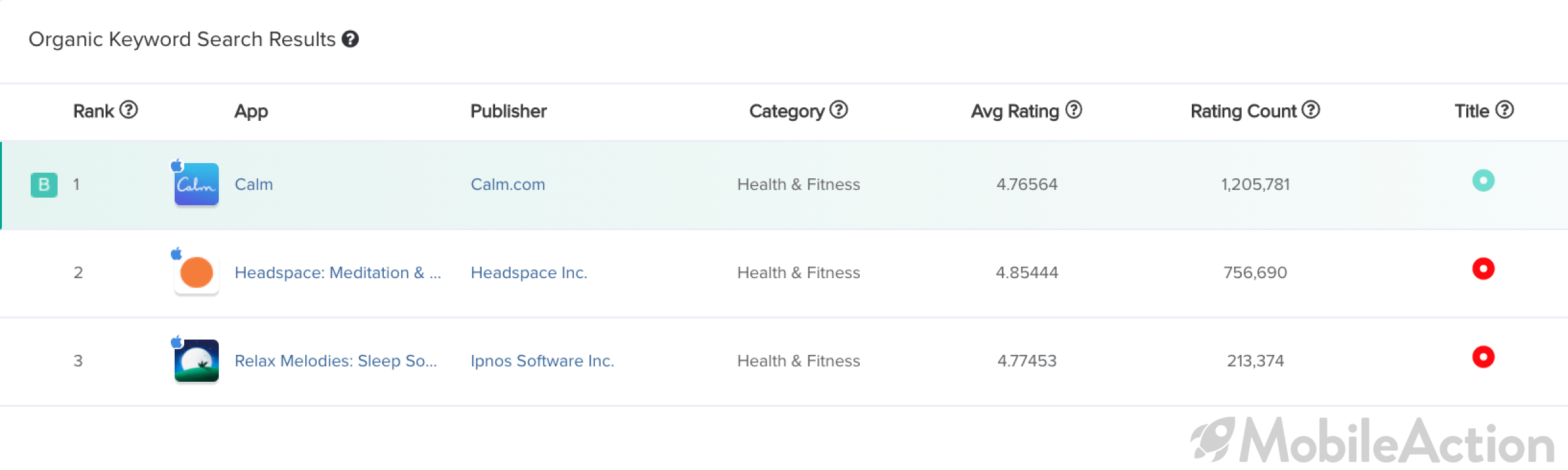Open help icon beside Organic Keyword Search Results

point(350,39)
